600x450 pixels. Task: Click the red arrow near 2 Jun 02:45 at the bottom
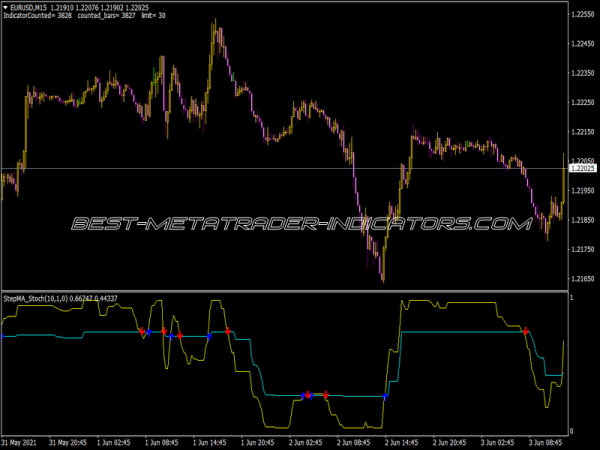pyautogui.click(x=308, y=395)
